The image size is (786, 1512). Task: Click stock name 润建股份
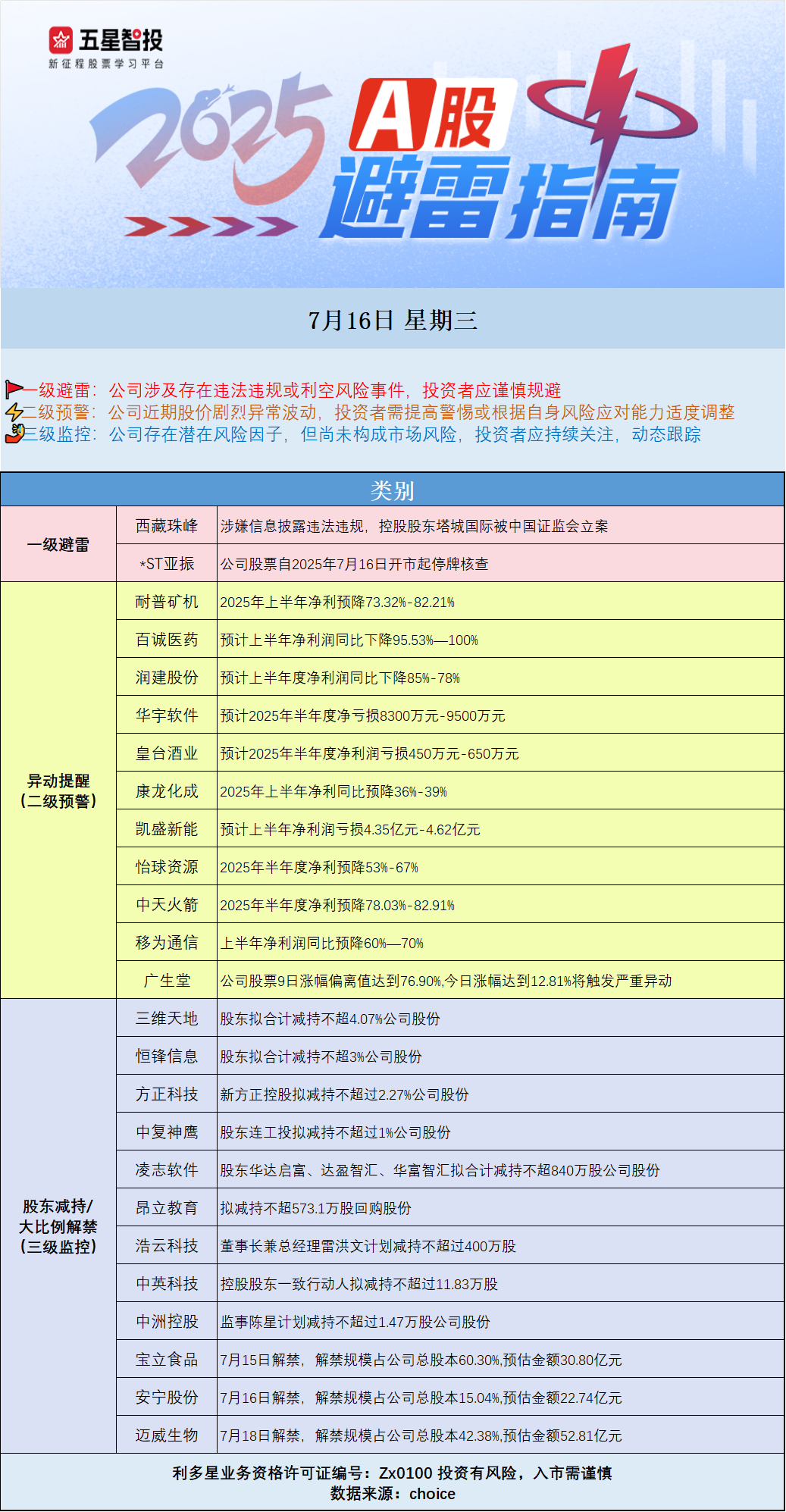pos(167,678)
